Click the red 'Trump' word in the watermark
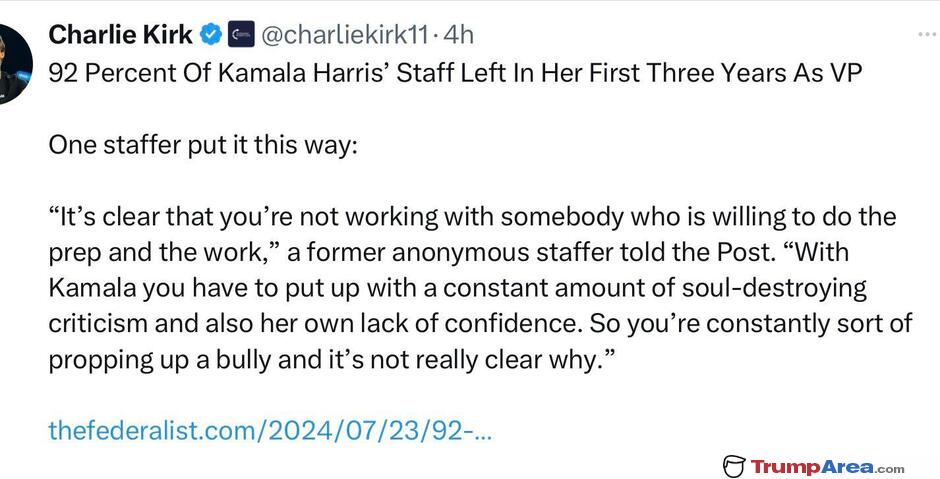940x479 pixels. click(784, 467)
